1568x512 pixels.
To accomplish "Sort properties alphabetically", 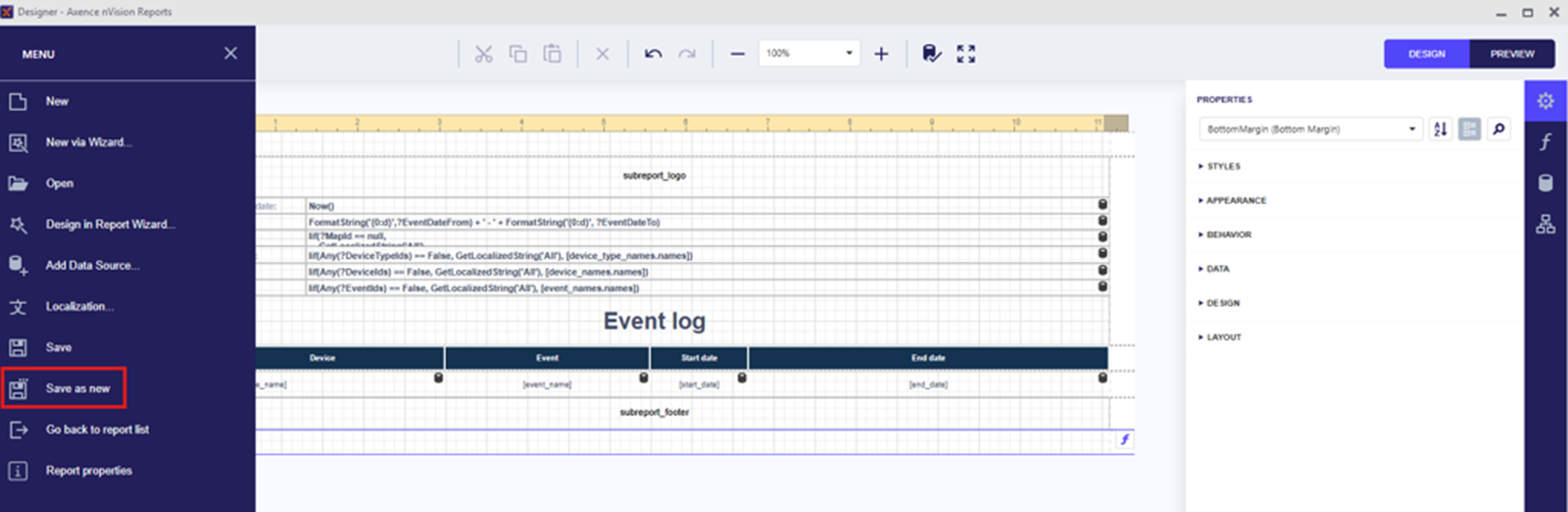I will coord(1440,129).
